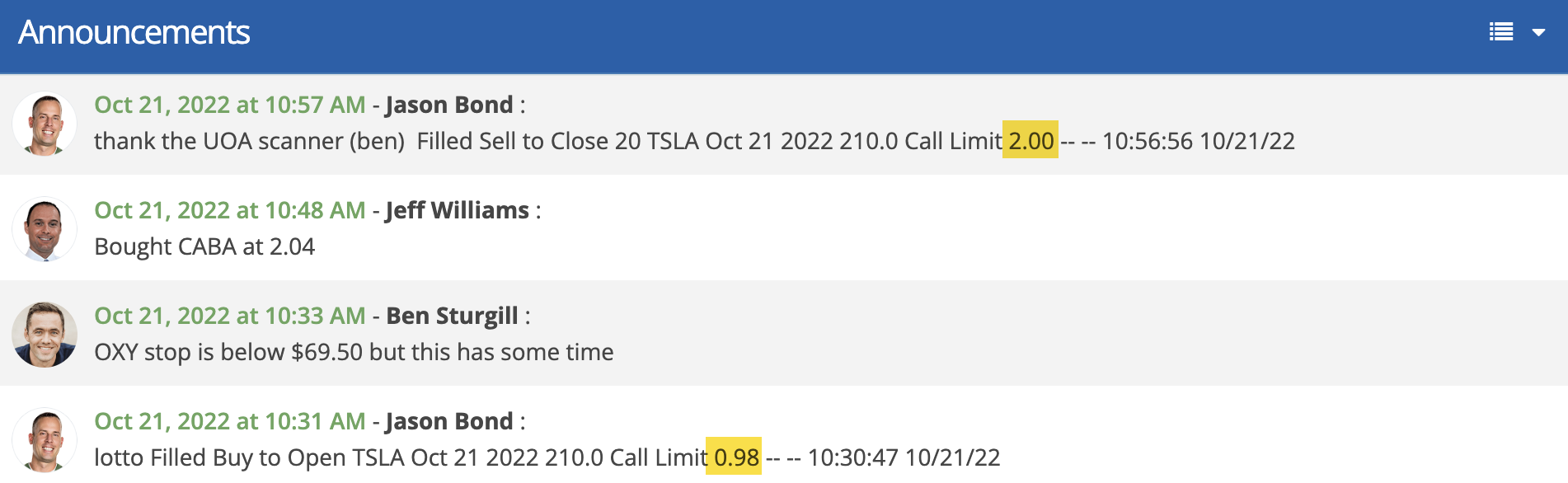
Task: Open Jason Bond's avatar on 10:57 AM post
Action: [x=45, y=124]
